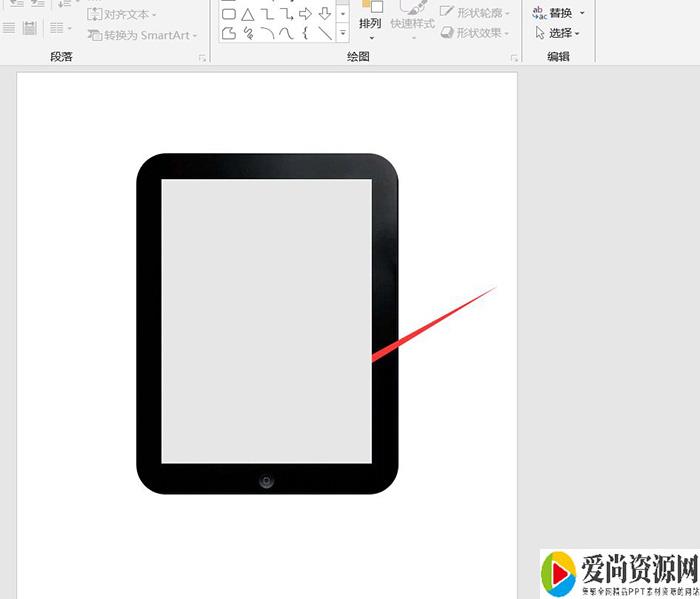Choose the curve shape tool
The width and height of the screenshot is (700, 599).
pyautogui.click(x=286, y=33)
